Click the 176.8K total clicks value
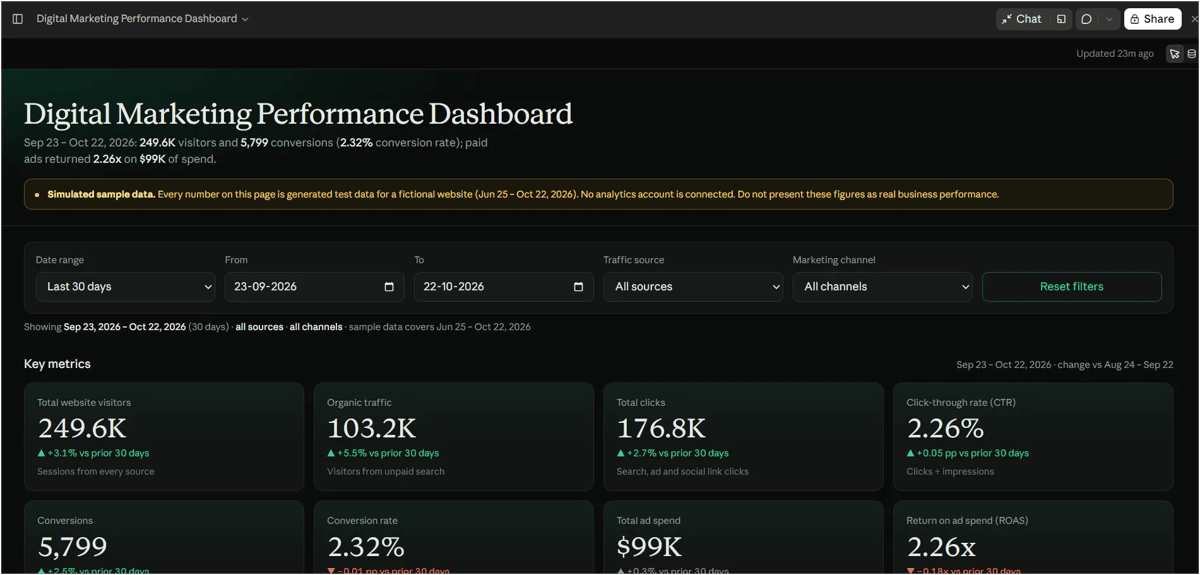1200x575 pixels. tap(661, 429)
